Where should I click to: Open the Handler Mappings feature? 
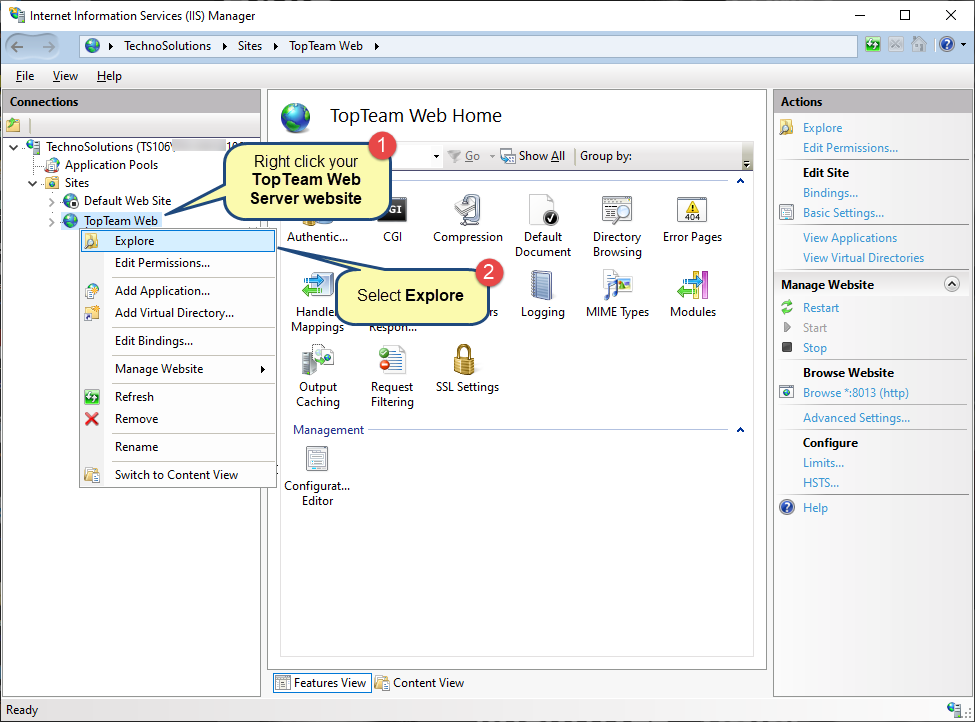(317, 302)
